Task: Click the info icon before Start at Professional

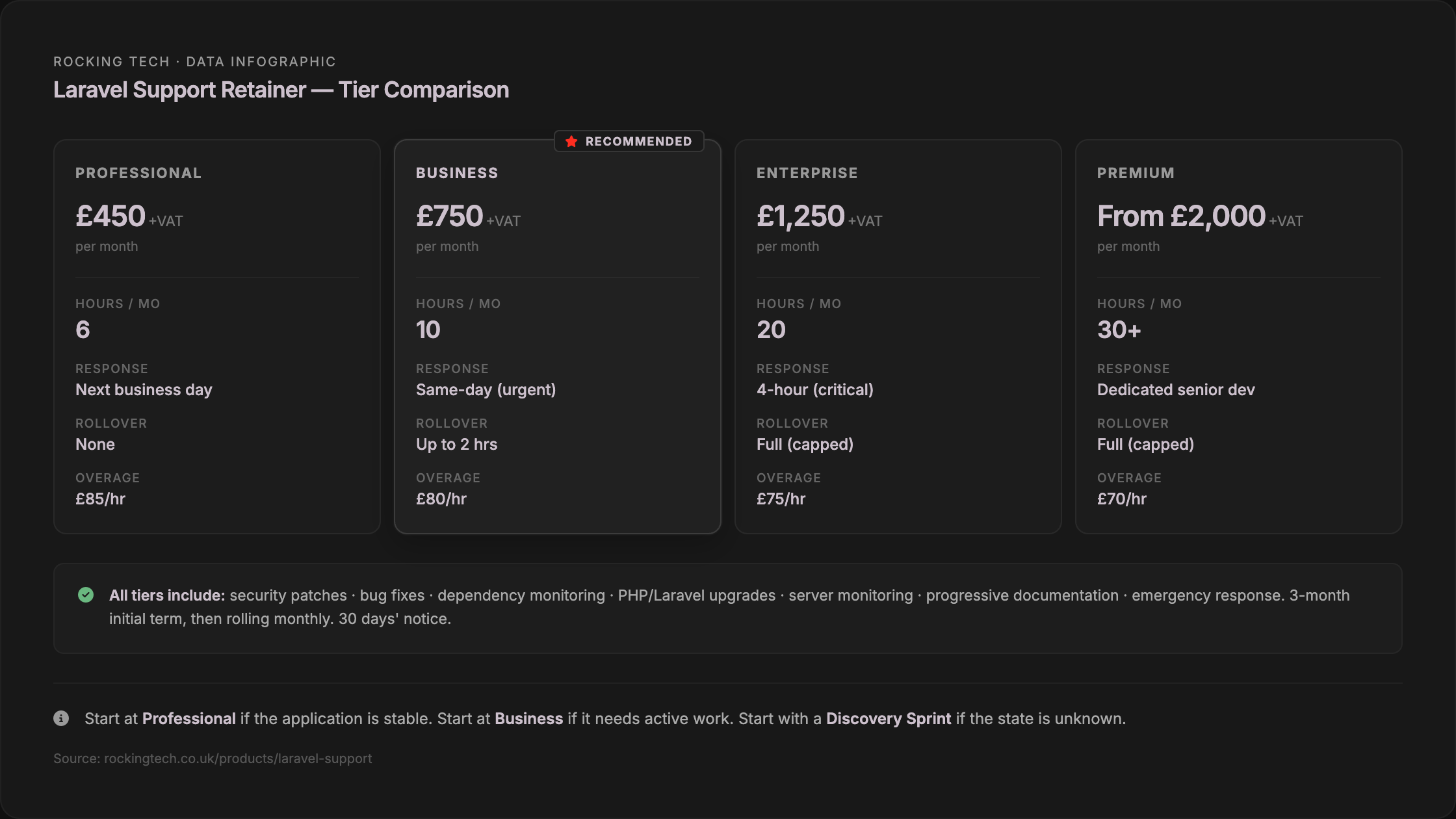Action: pyautogui.click(x=61, y=718)
